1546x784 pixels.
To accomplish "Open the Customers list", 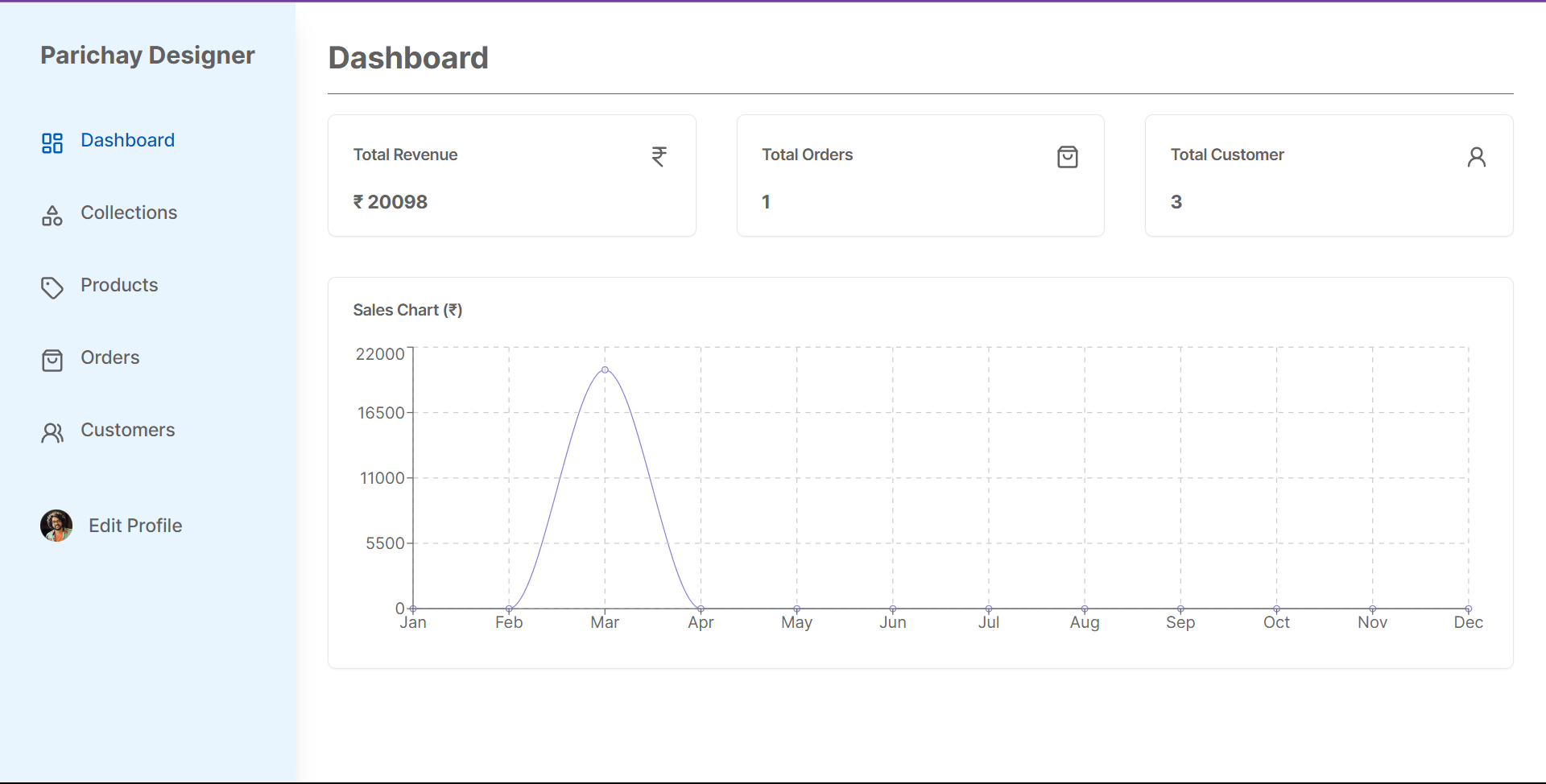I will coord(127,430).
